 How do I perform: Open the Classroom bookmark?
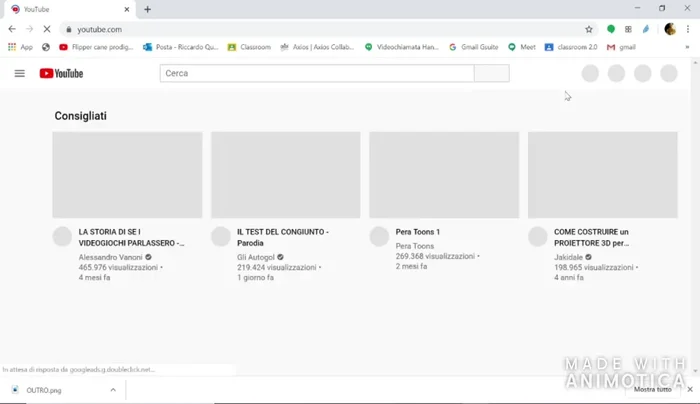coord(249,47)
